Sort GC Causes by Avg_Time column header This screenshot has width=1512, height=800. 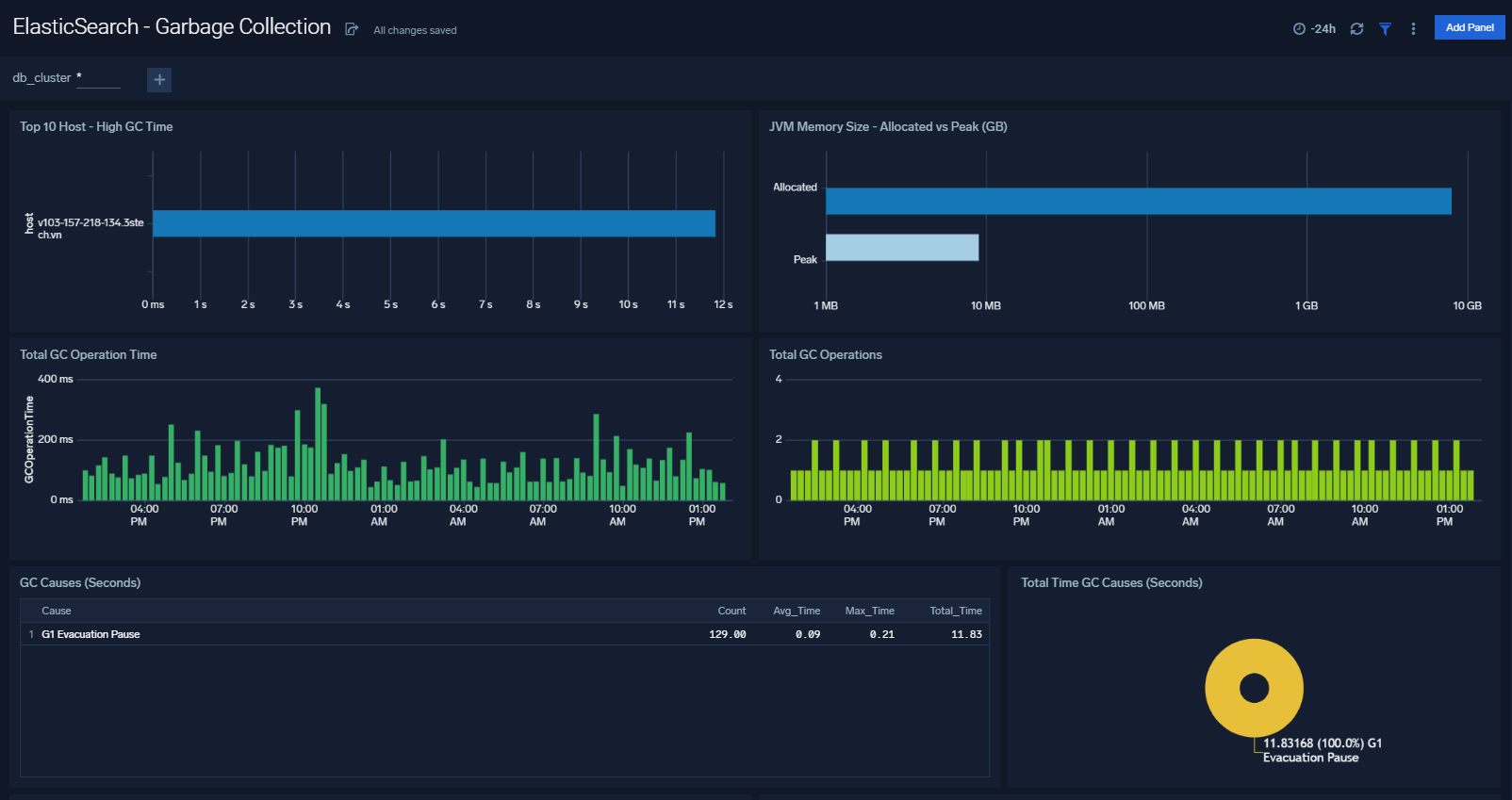click(796, 611)
